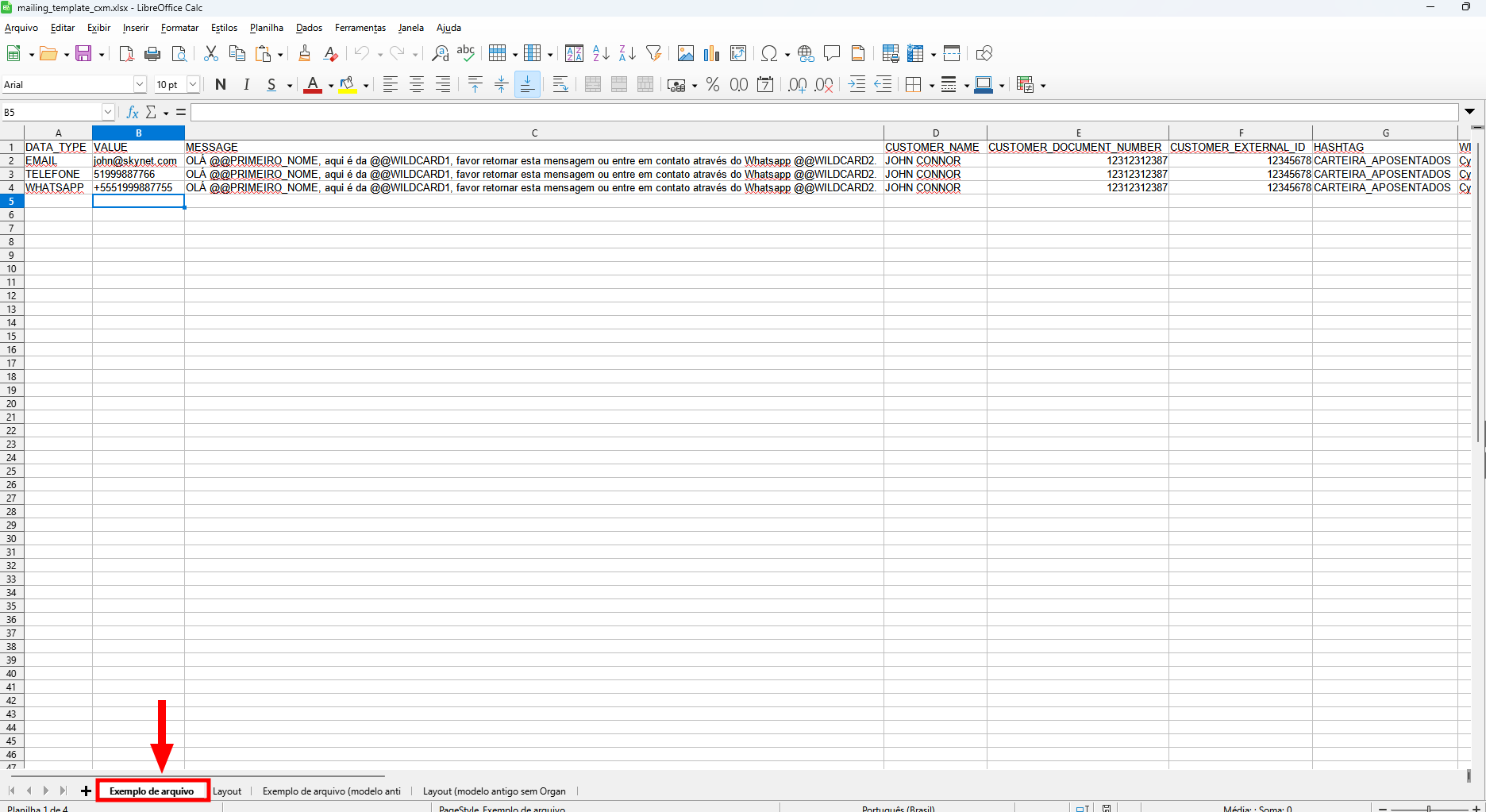Toggle Bold formatting button
The height and width of the screenshot is (812, 1486).
point(221,84)
